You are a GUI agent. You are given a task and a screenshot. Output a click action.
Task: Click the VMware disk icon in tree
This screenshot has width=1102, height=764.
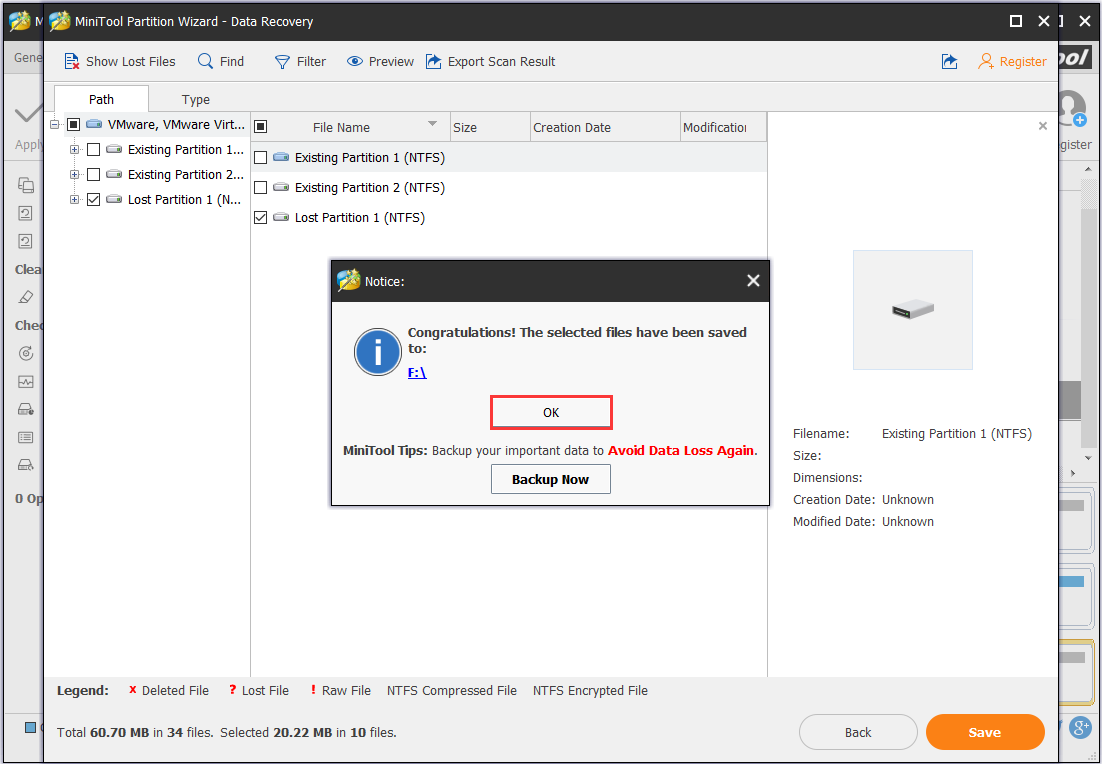point(94,124)
